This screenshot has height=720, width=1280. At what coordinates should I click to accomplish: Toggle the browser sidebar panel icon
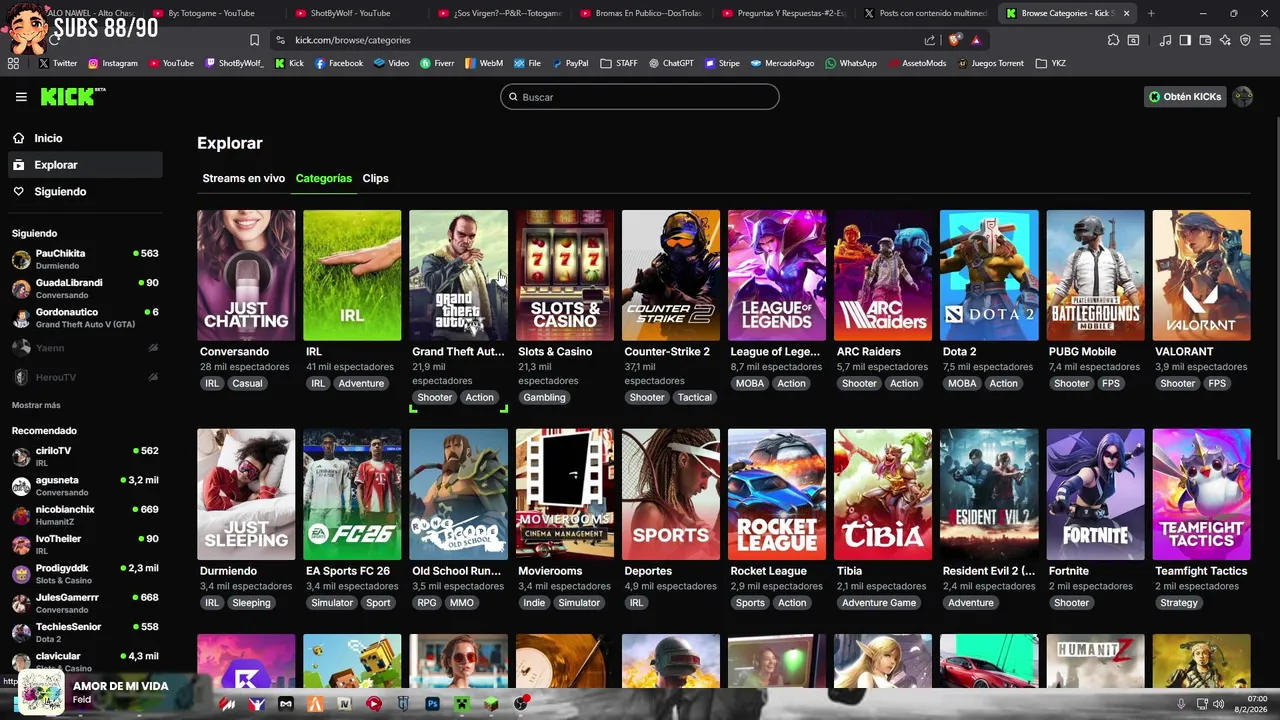(1185, 40)
